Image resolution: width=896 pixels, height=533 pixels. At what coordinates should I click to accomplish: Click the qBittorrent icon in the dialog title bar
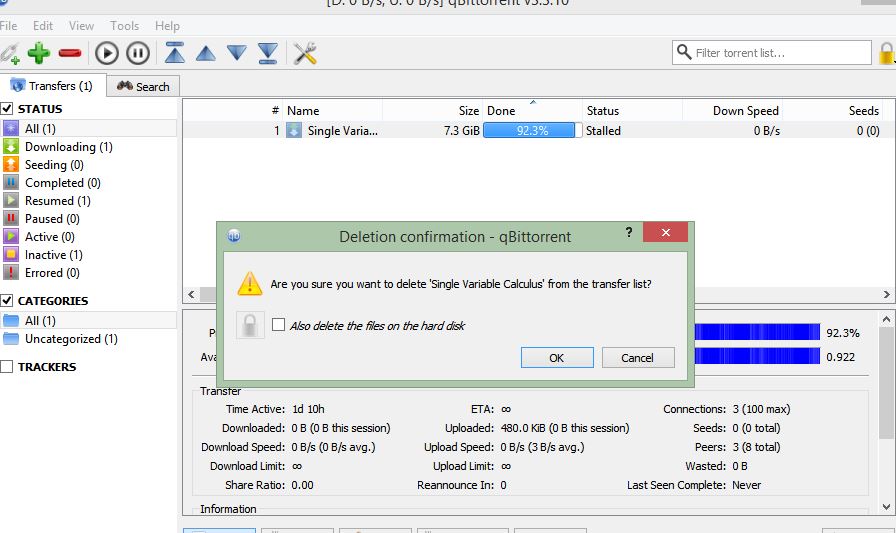coord(234,236)
